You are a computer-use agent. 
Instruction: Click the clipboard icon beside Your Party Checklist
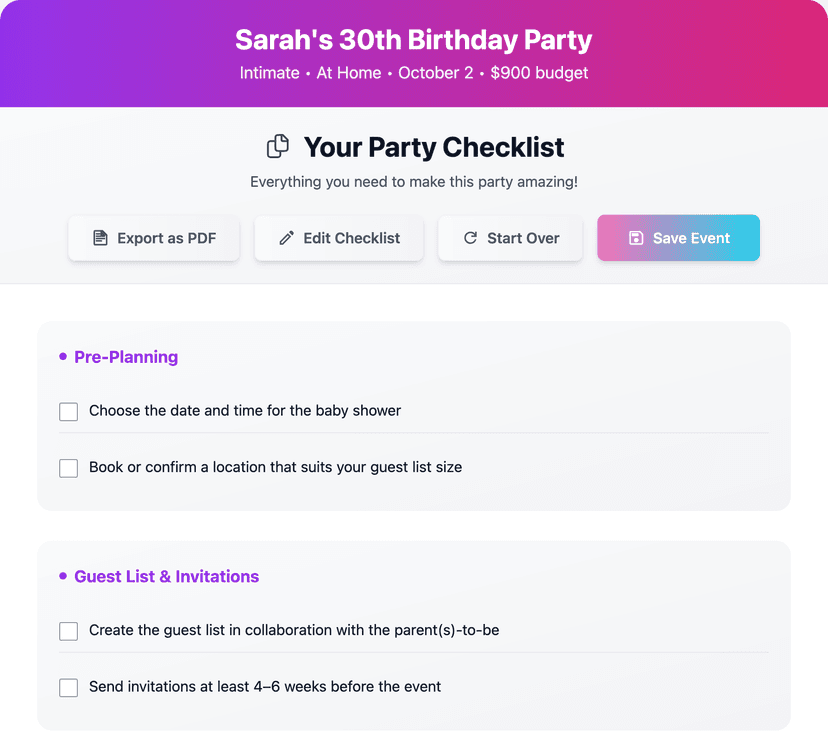277,146
